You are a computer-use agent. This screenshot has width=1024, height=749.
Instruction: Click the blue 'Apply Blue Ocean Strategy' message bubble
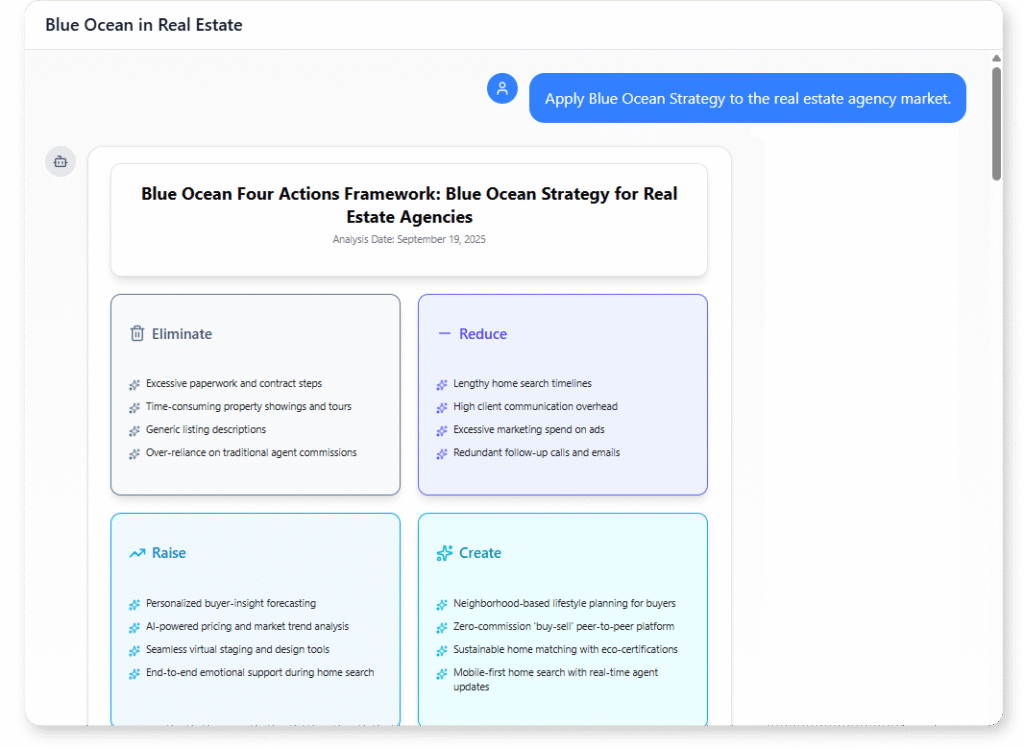[747, 97]
